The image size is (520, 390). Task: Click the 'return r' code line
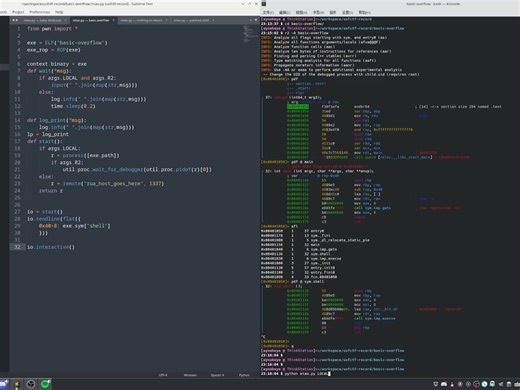[51, 191]
